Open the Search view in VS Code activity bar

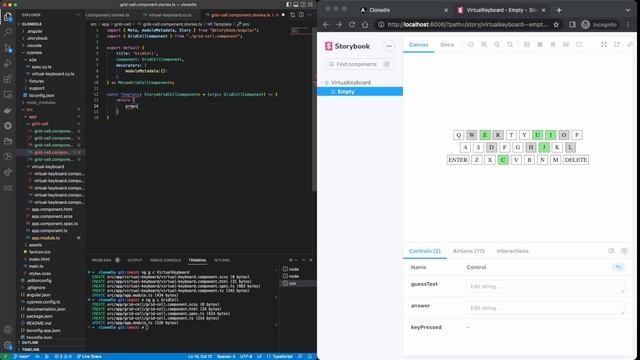pyautogui.click(x=8, y=32)
